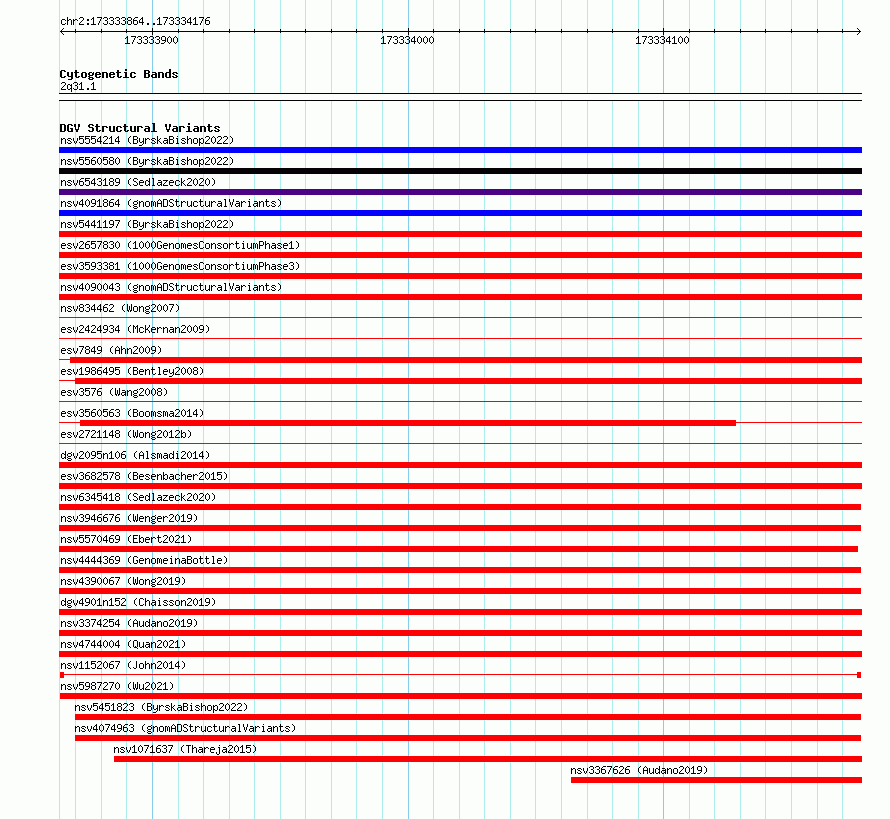Click nsv4744004 (Quan2021) label
The image size is (890, 819).
(123, 644)
